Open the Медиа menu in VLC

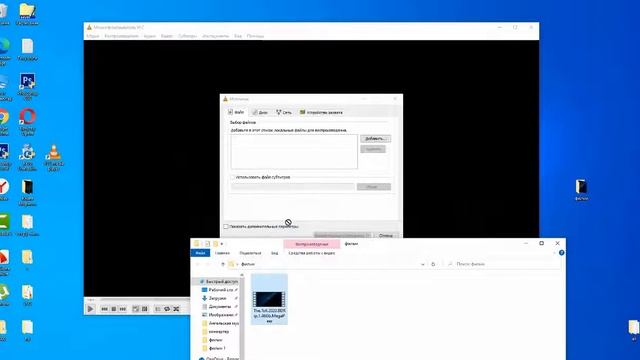[93, 36]
